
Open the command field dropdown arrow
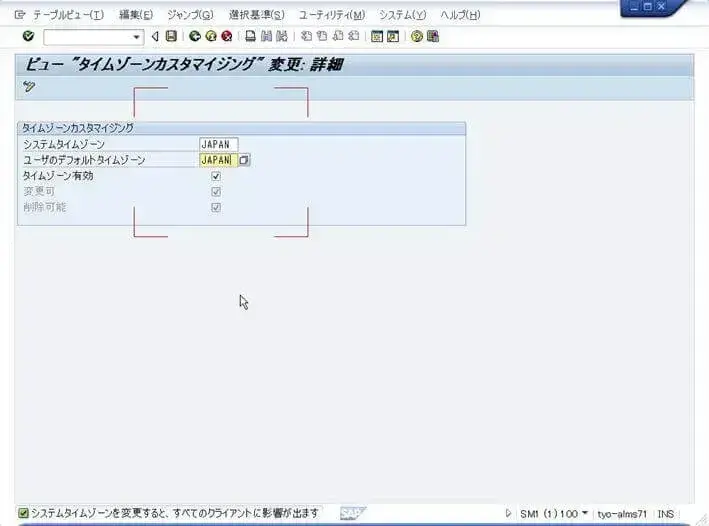pyautogui.click(x=137, y=37)
